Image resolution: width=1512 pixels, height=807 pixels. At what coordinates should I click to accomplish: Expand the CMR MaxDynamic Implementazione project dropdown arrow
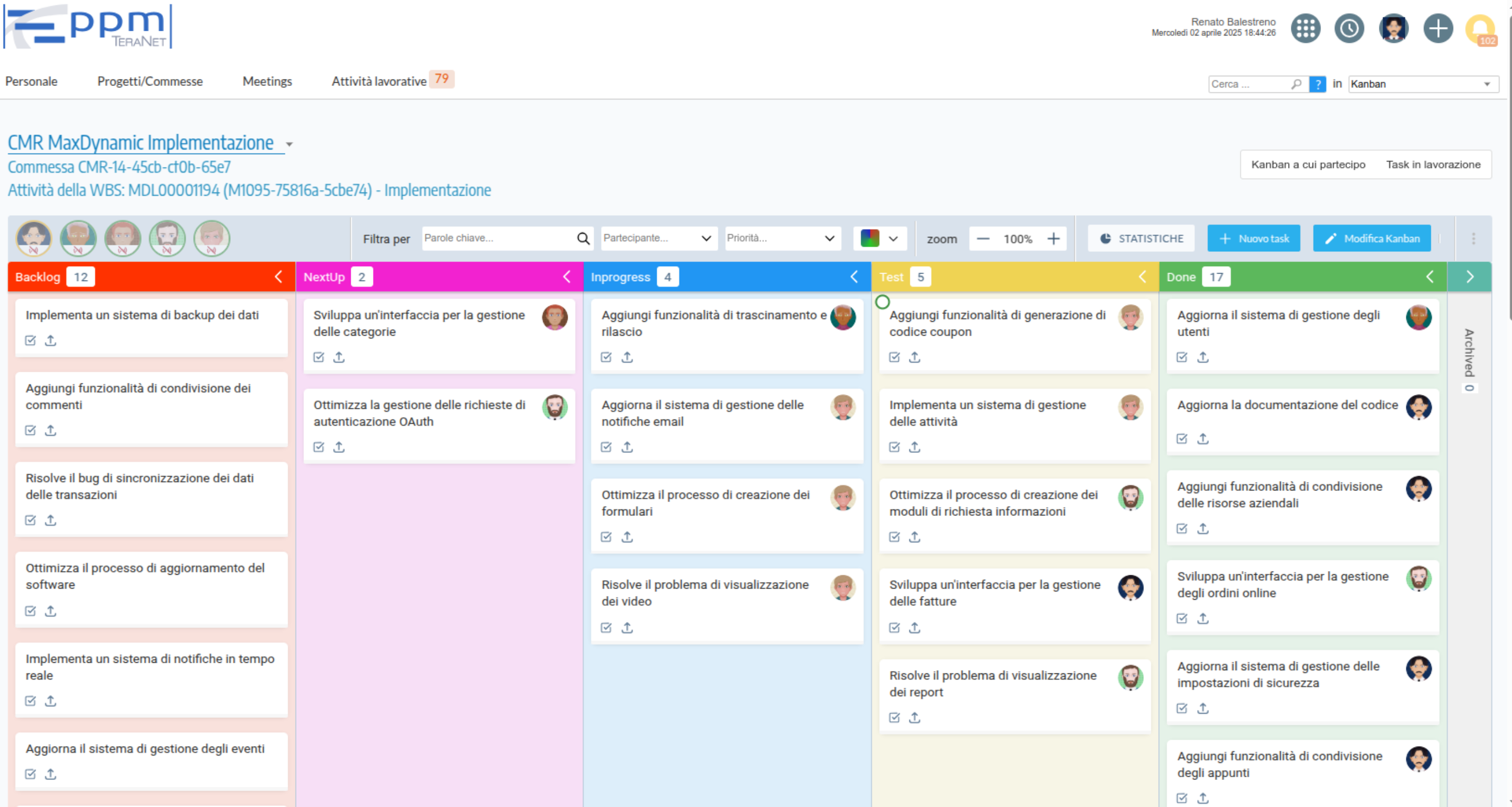click(x=289, y=144)
